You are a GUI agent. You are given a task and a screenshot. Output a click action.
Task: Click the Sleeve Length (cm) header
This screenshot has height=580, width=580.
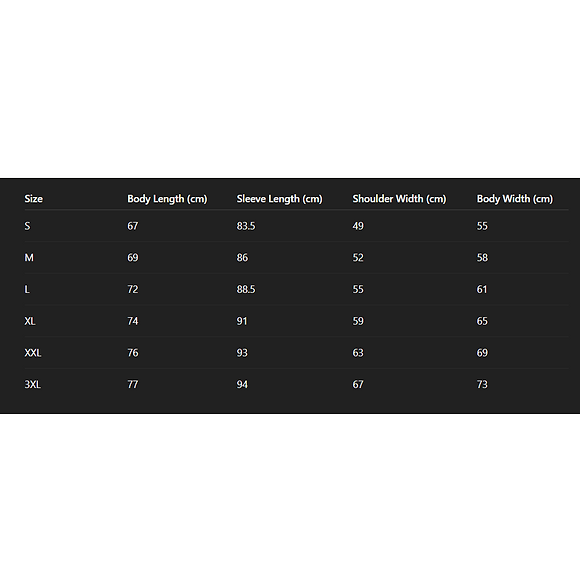pyautogui.click(x=279, y=199)
